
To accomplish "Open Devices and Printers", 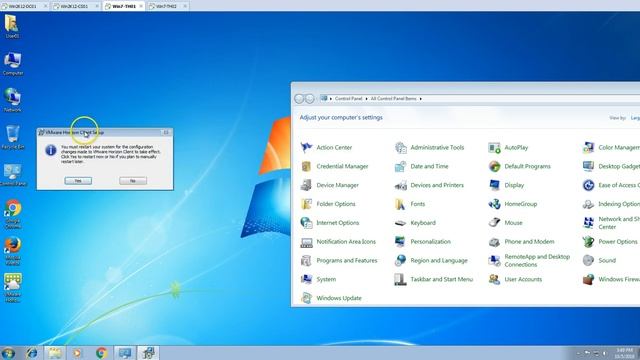I will click(429, 185).
